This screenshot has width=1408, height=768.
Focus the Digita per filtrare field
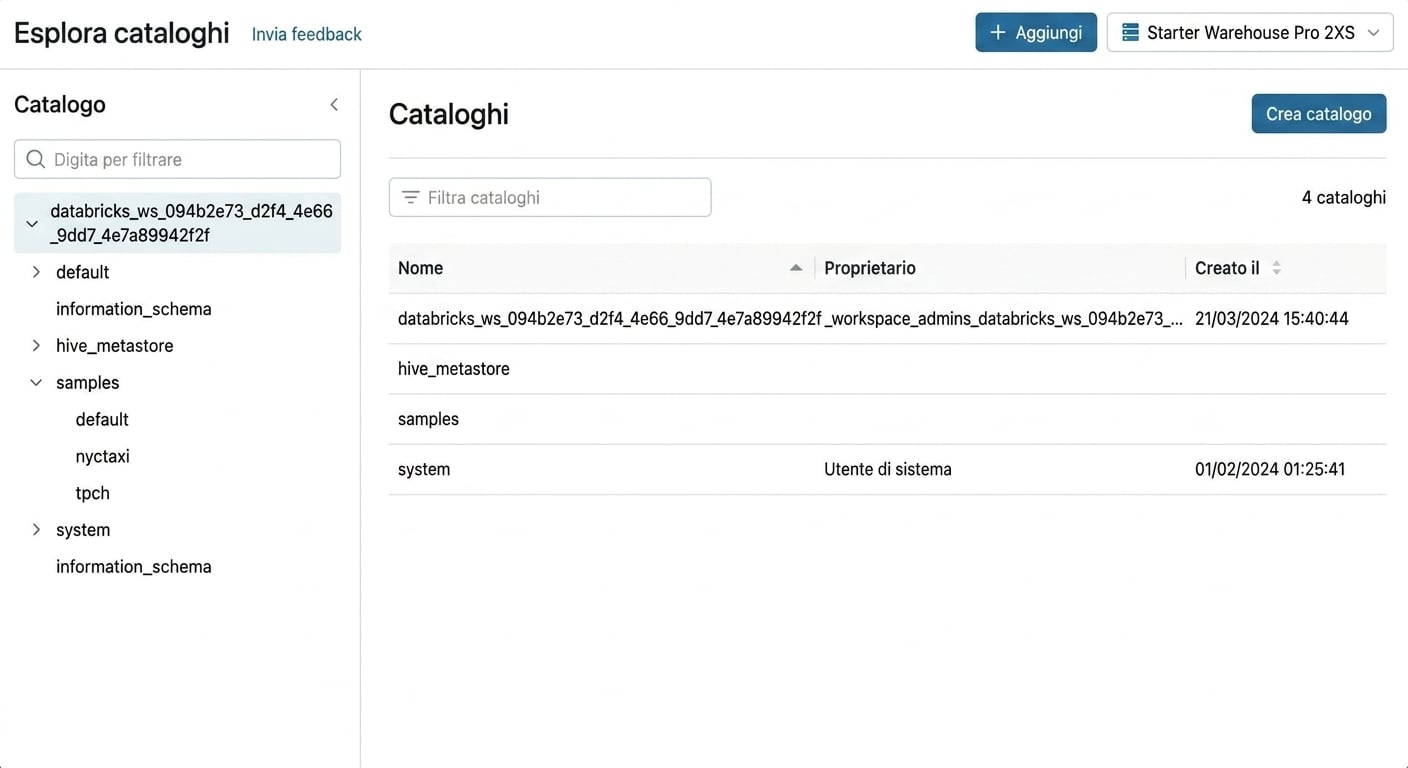[177, 159]
